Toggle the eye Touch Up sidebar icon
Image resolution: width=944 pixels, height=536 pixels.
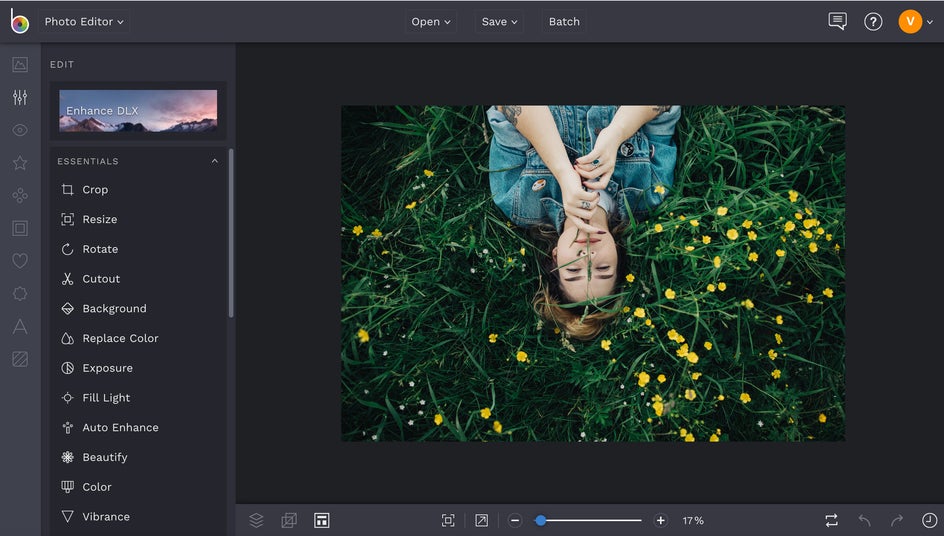click(x=20, y=130)
